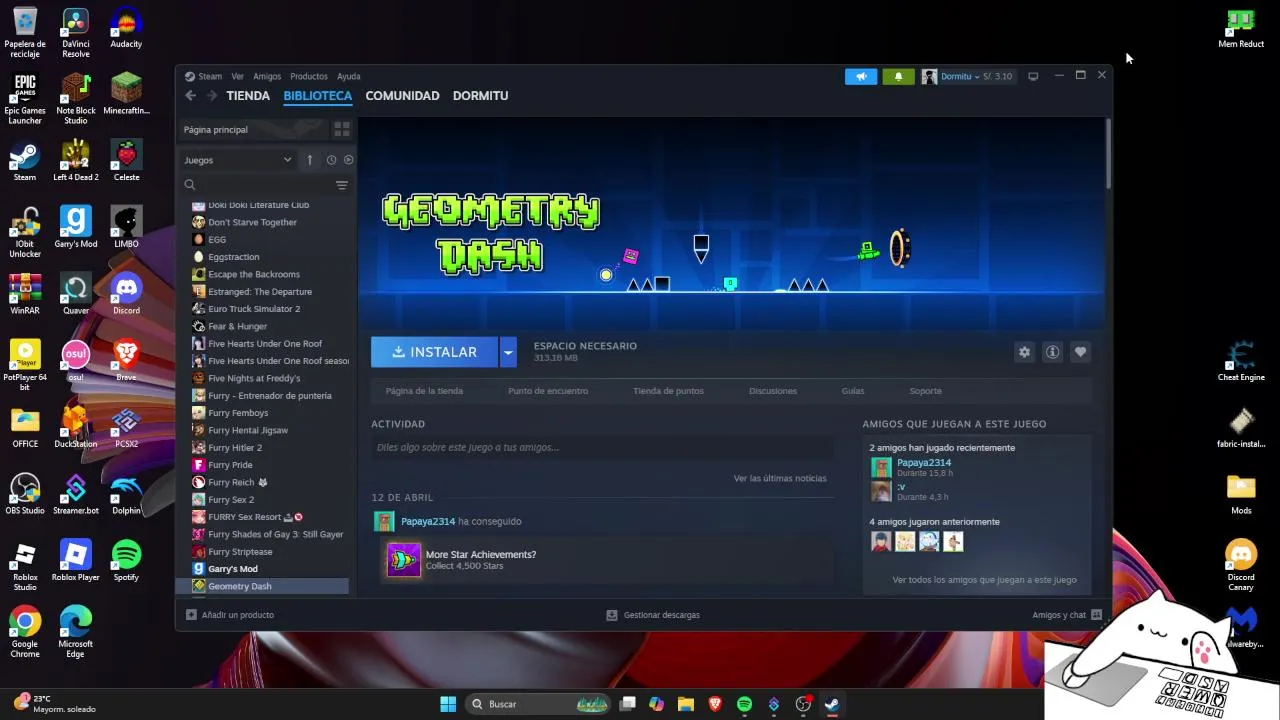This screenshot has width=1280, height=720.
Task: Open Papaya2314 friend entry in friends list
Action: (924, 463)
